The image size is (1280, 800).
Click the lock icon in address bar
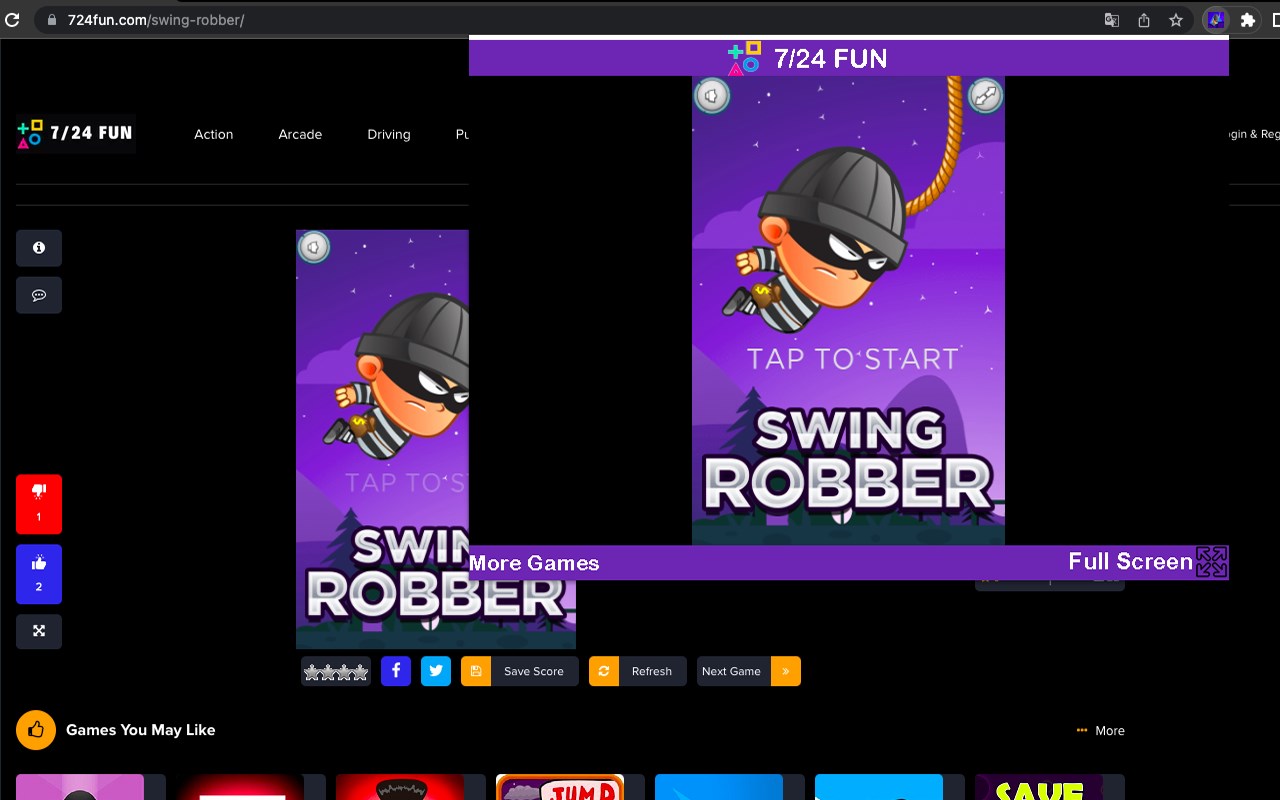tap(52, 20)
